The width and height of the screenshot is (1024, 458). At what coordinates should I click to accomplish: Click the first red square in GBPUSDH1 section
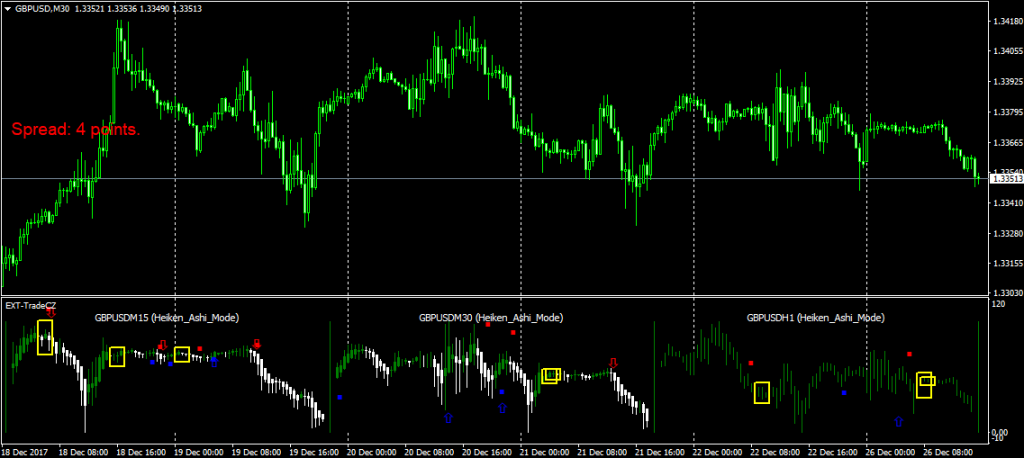(751, 363)
